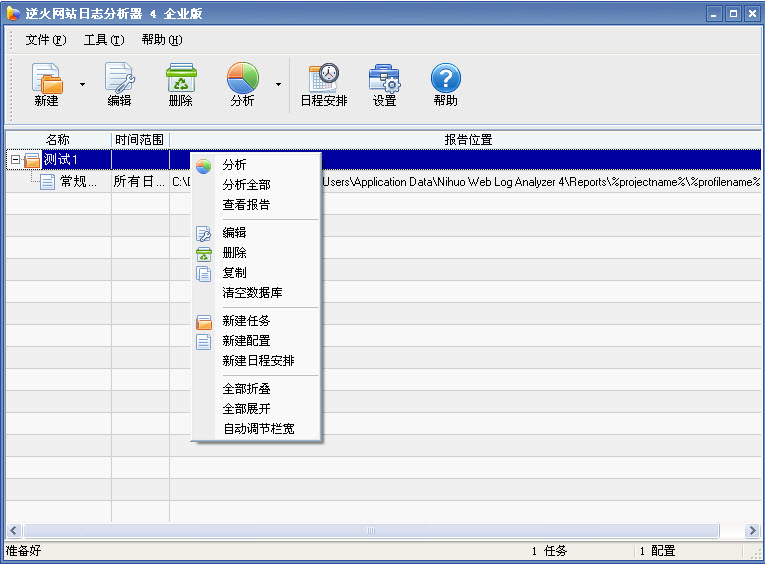The width and height of the screenshot is (765, 564).
Task: Expand the dropdown arrow next to 新建
Action: (x=82, y=85)
